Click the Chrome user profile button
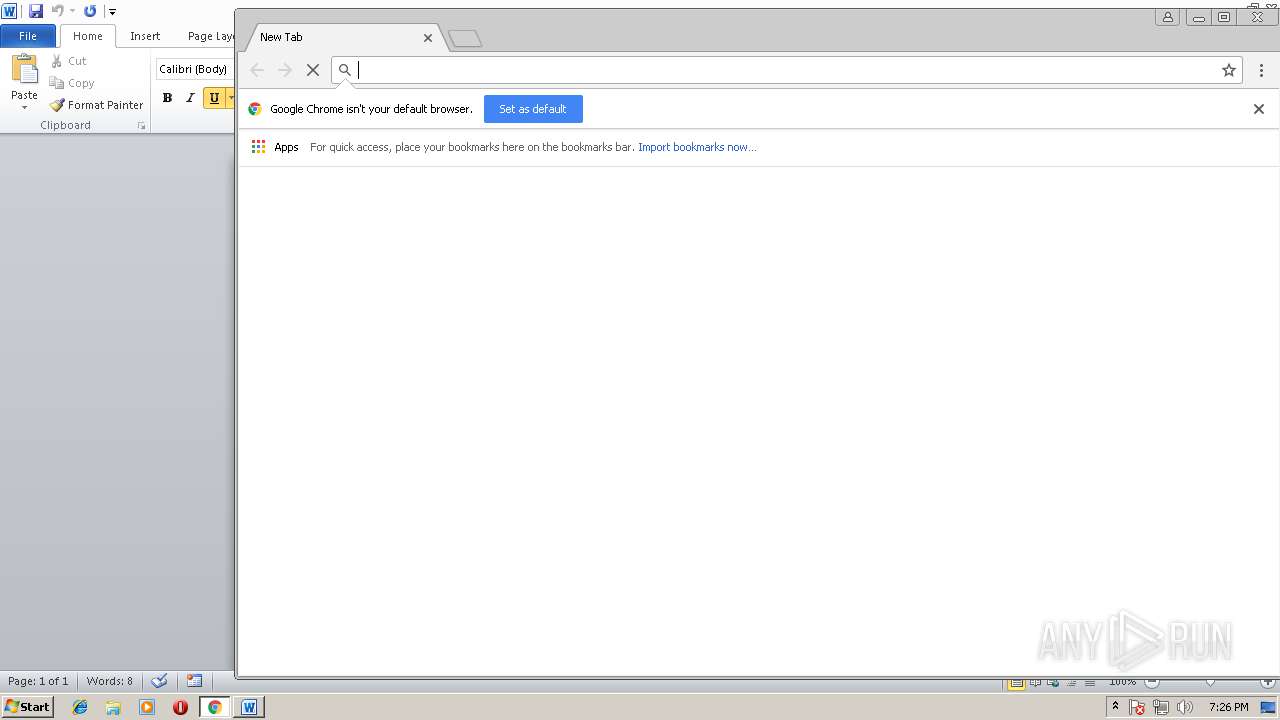Image resolution: width=1280 pixels, height=720 pixels. [1167, 17]
